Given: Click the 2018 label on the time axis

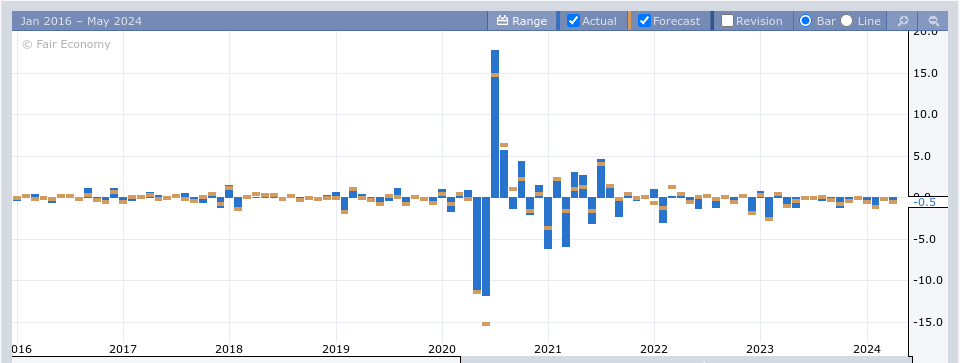Looking at the screenshot, I should point(229,350).
